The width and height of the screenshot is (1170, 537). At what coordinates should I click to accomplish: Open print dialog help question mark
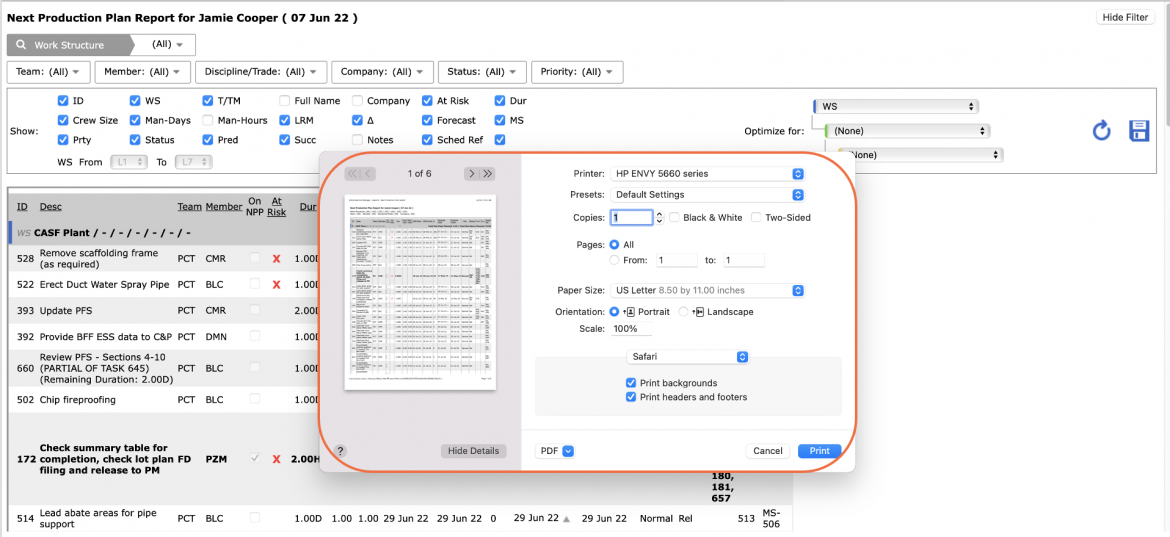pyautogui.click(x=340, y=450)
